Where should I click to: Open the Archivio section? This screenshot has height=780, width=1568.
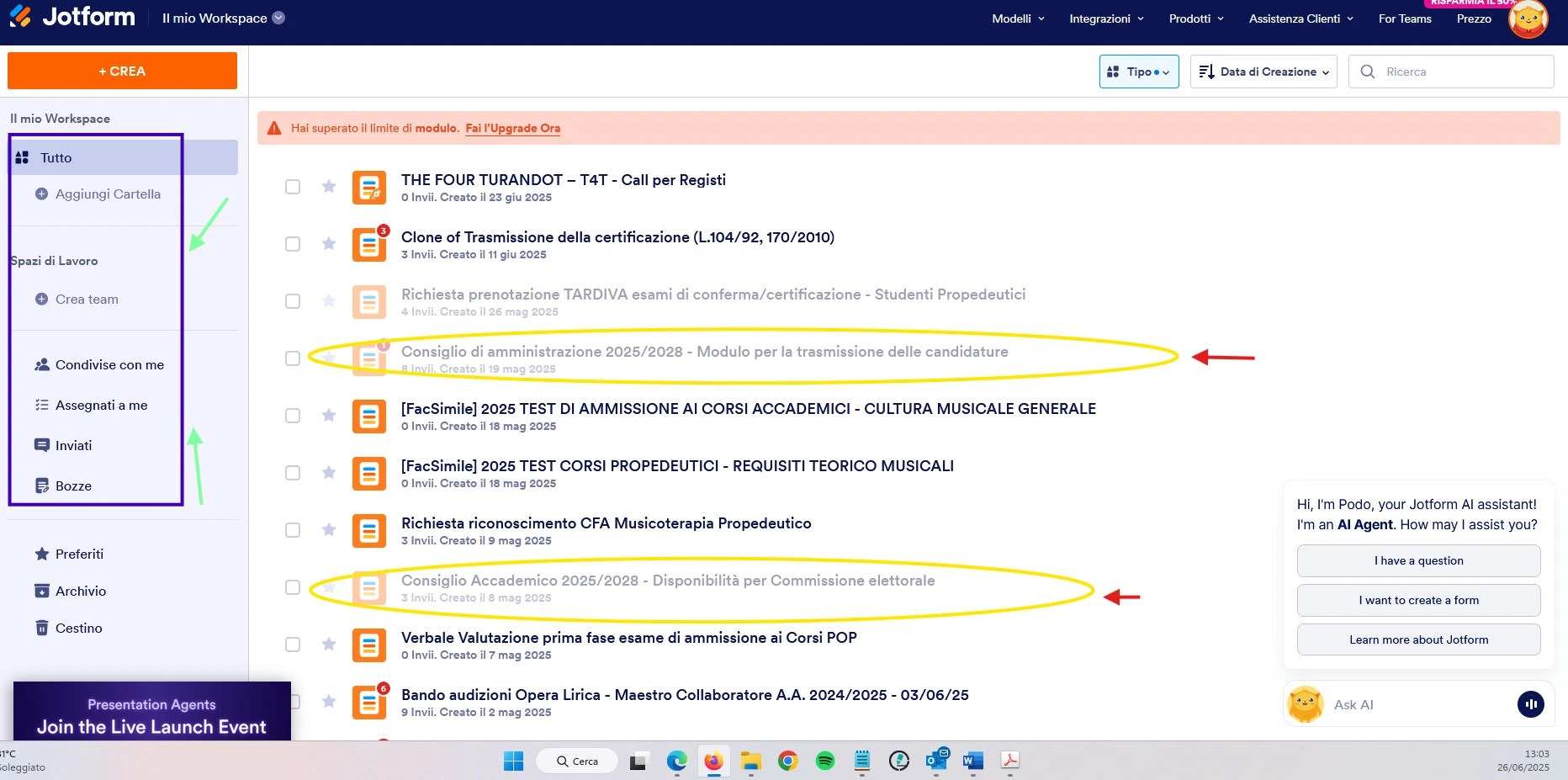tap(82, 591)
